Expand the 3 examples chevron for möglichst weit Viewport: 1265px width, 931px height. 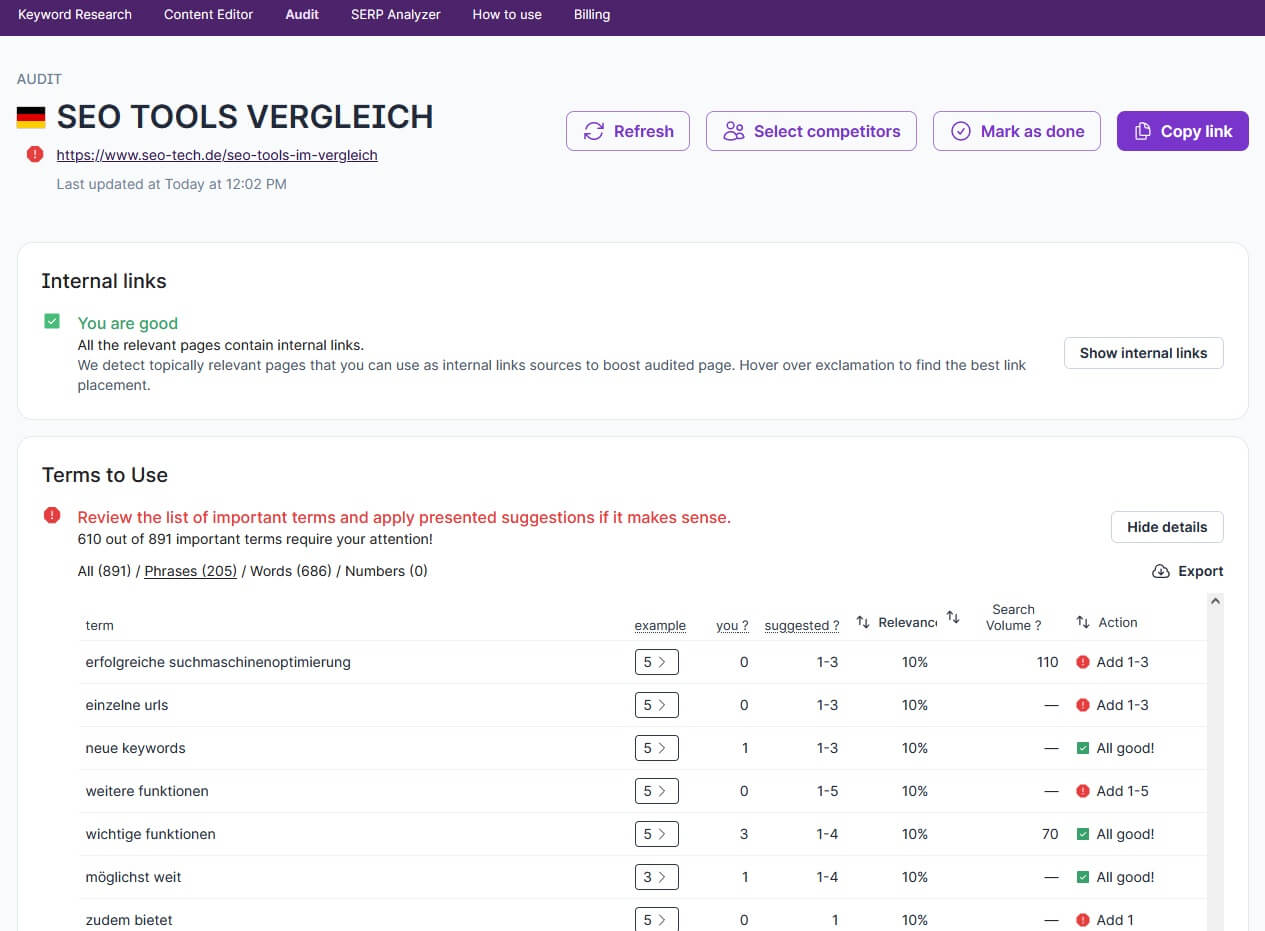[657, 877]
